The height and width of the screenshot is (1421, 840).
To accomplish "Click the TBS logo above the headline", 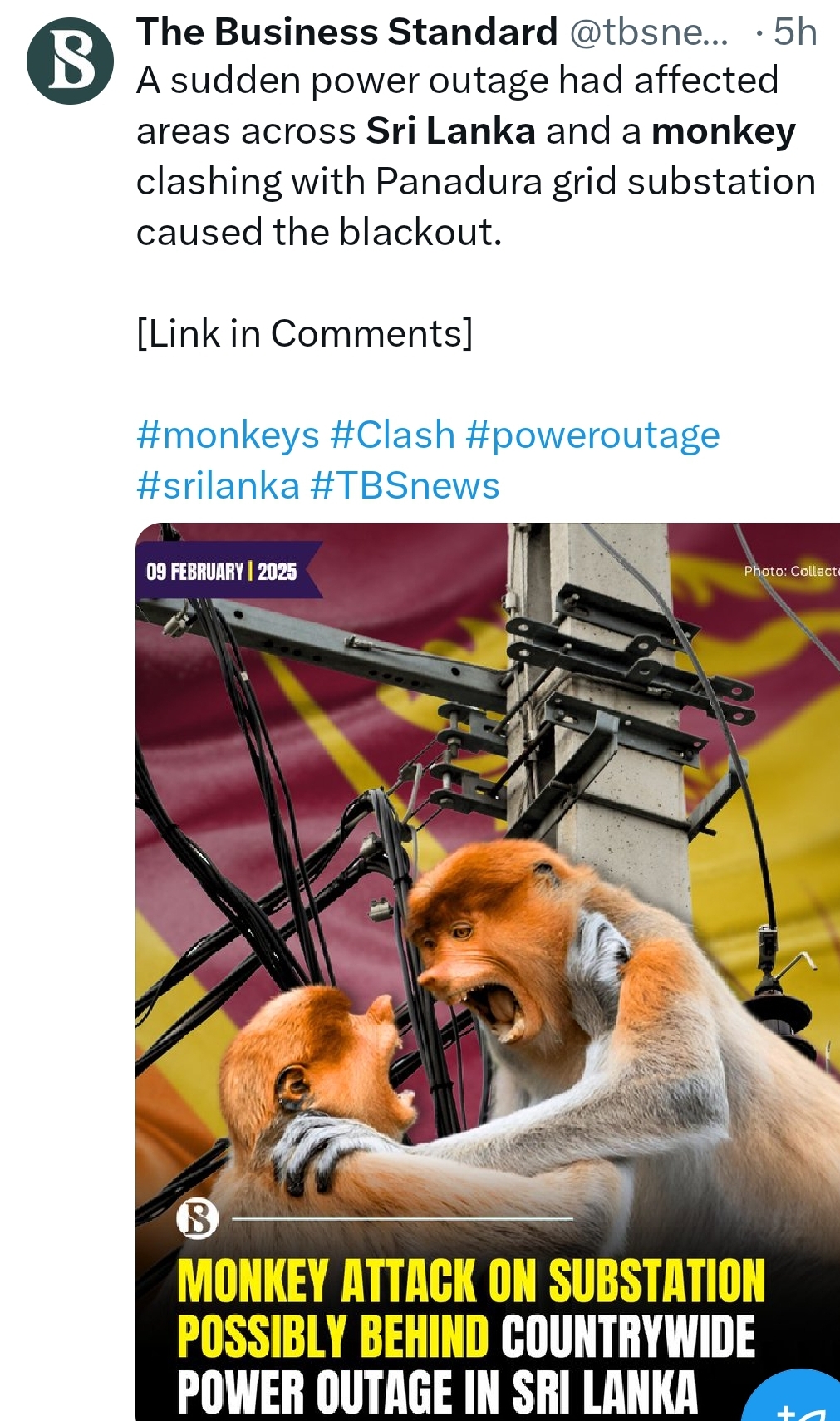I will tap(198, 1219).
